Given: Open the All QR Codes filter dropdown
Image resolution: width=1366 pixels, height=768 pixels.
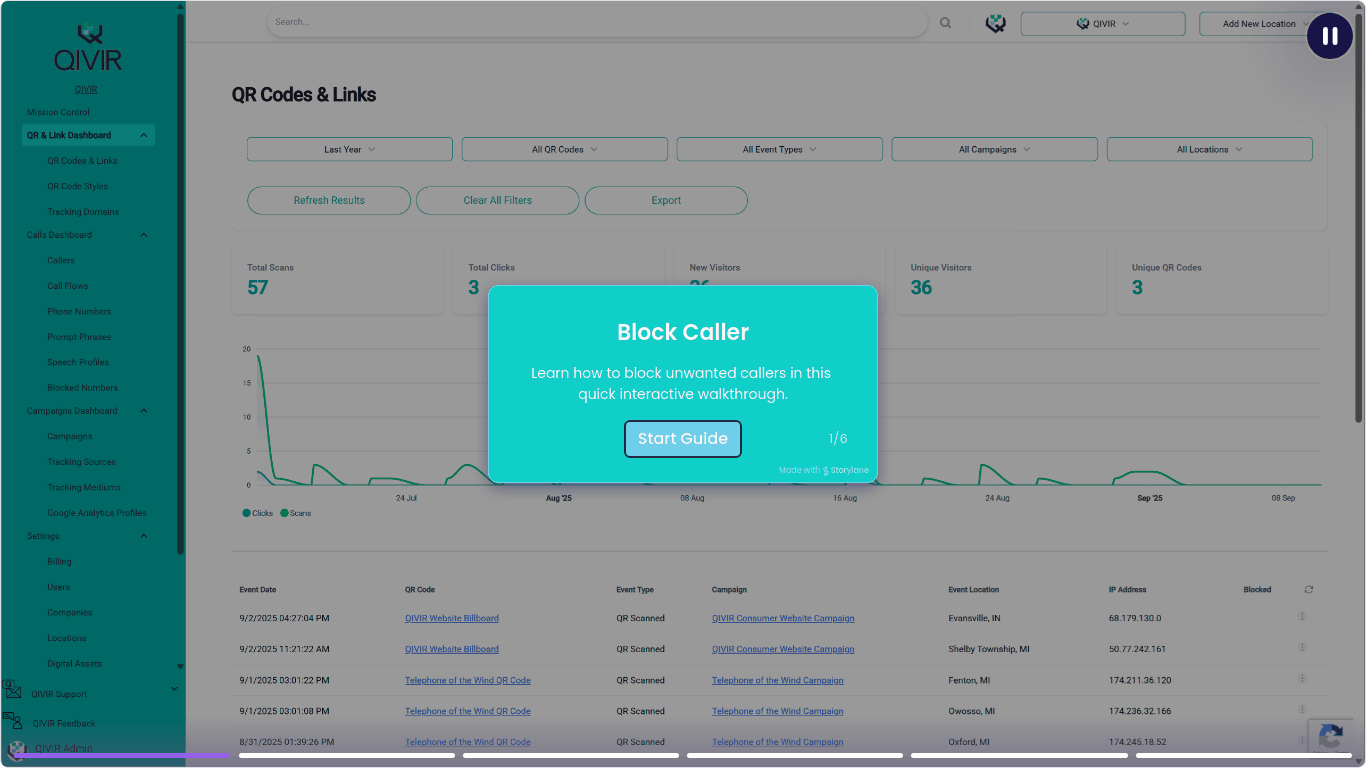Looking at the screenshot, I should [x=565, y=149].
